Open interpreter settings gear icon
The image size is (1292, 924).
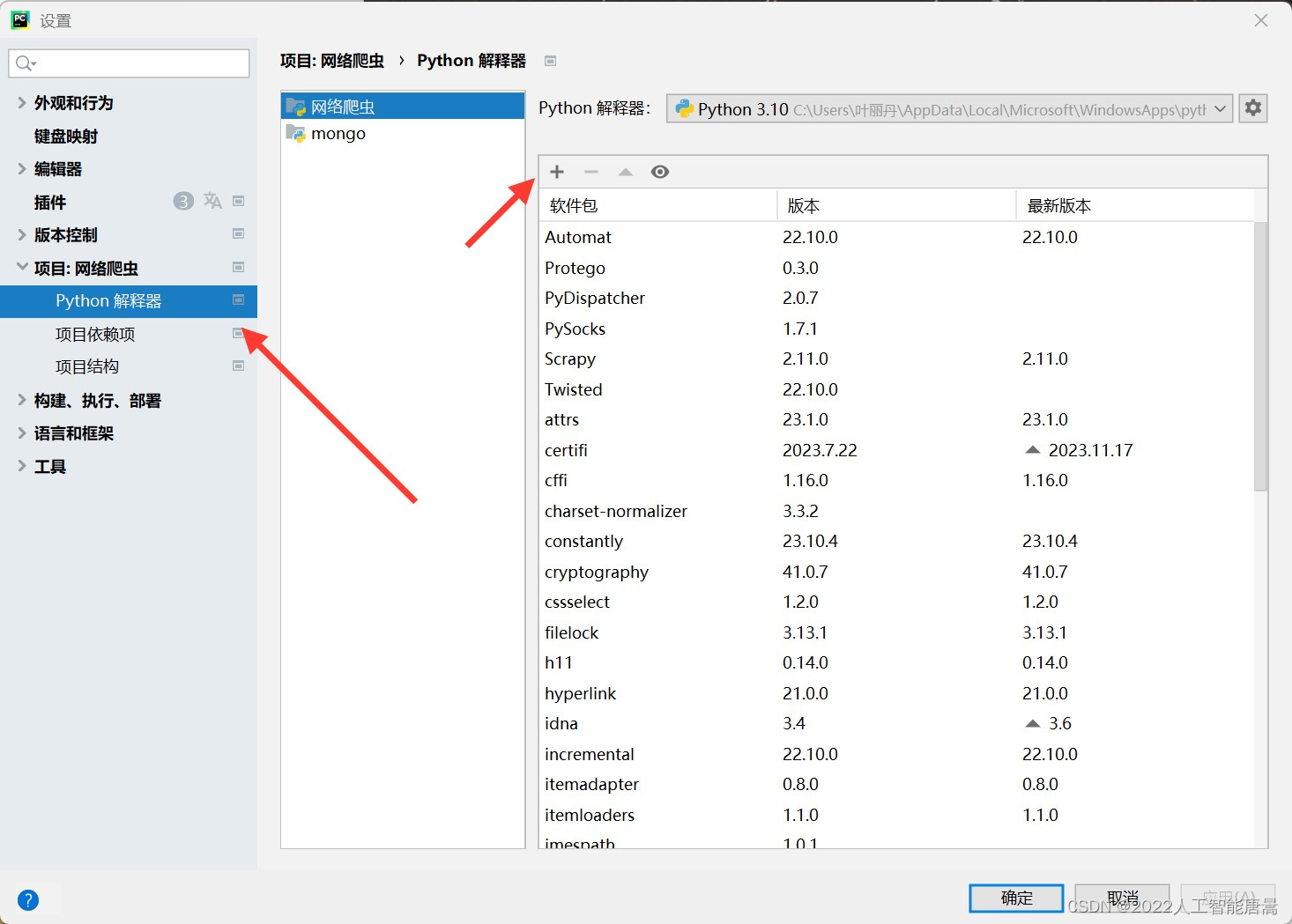[x=1253, y=108]
